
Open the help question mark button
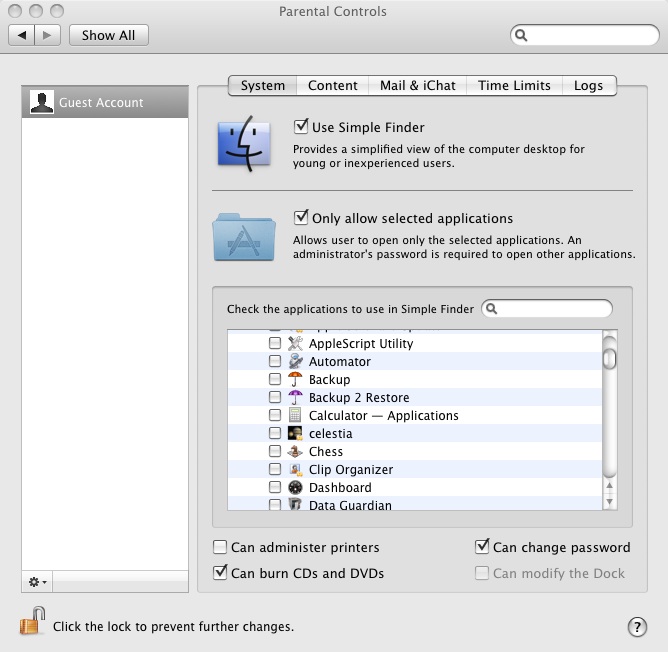[637, 627]
